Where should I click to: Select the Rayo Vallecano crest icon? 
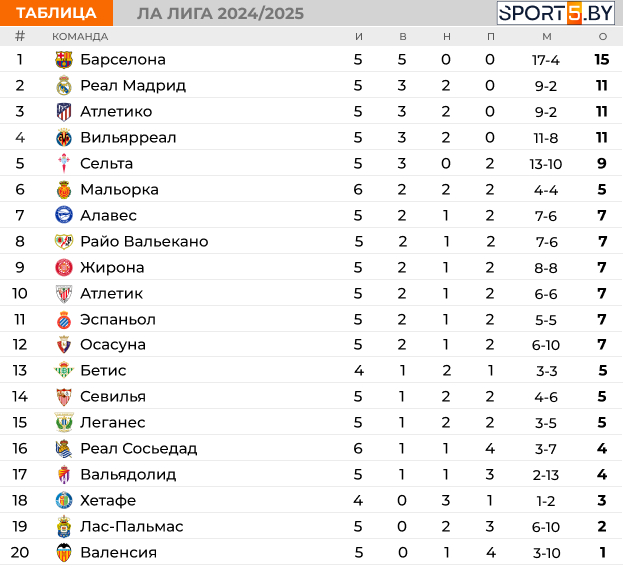(x=64, y=241)
